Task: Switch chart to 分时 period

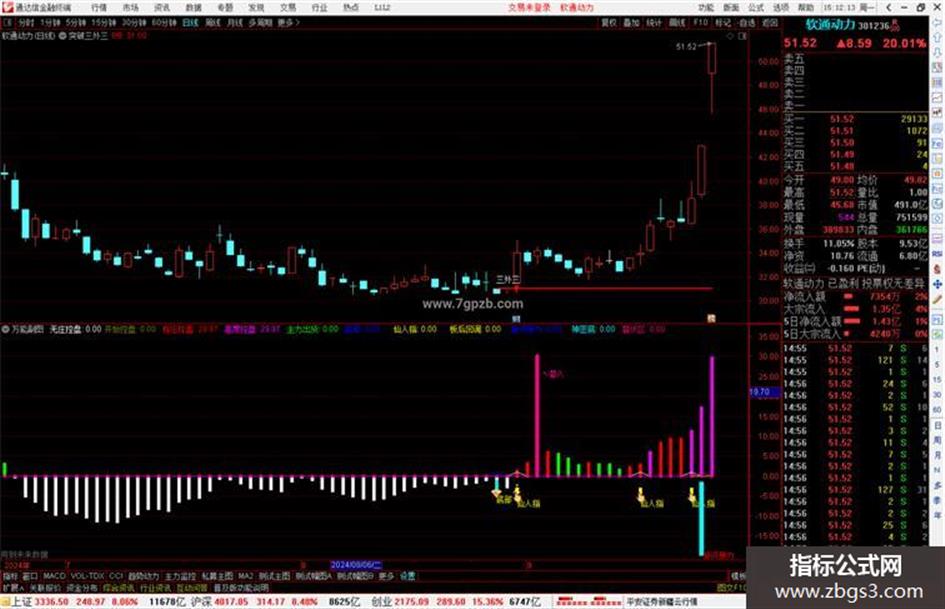Action: pos(27,22)
